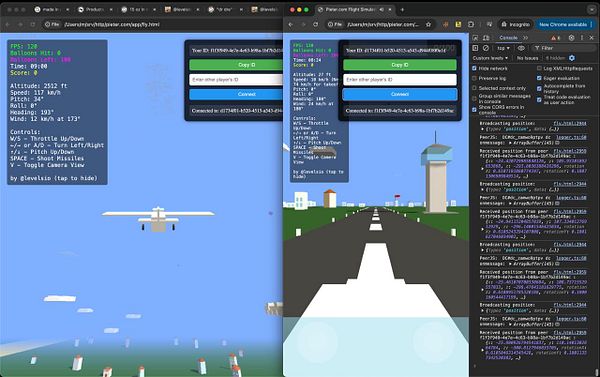Viewport: 600px width, 377px height.
Task: Toggle the DevTools device toolbar icon
Action: [486, 38]
